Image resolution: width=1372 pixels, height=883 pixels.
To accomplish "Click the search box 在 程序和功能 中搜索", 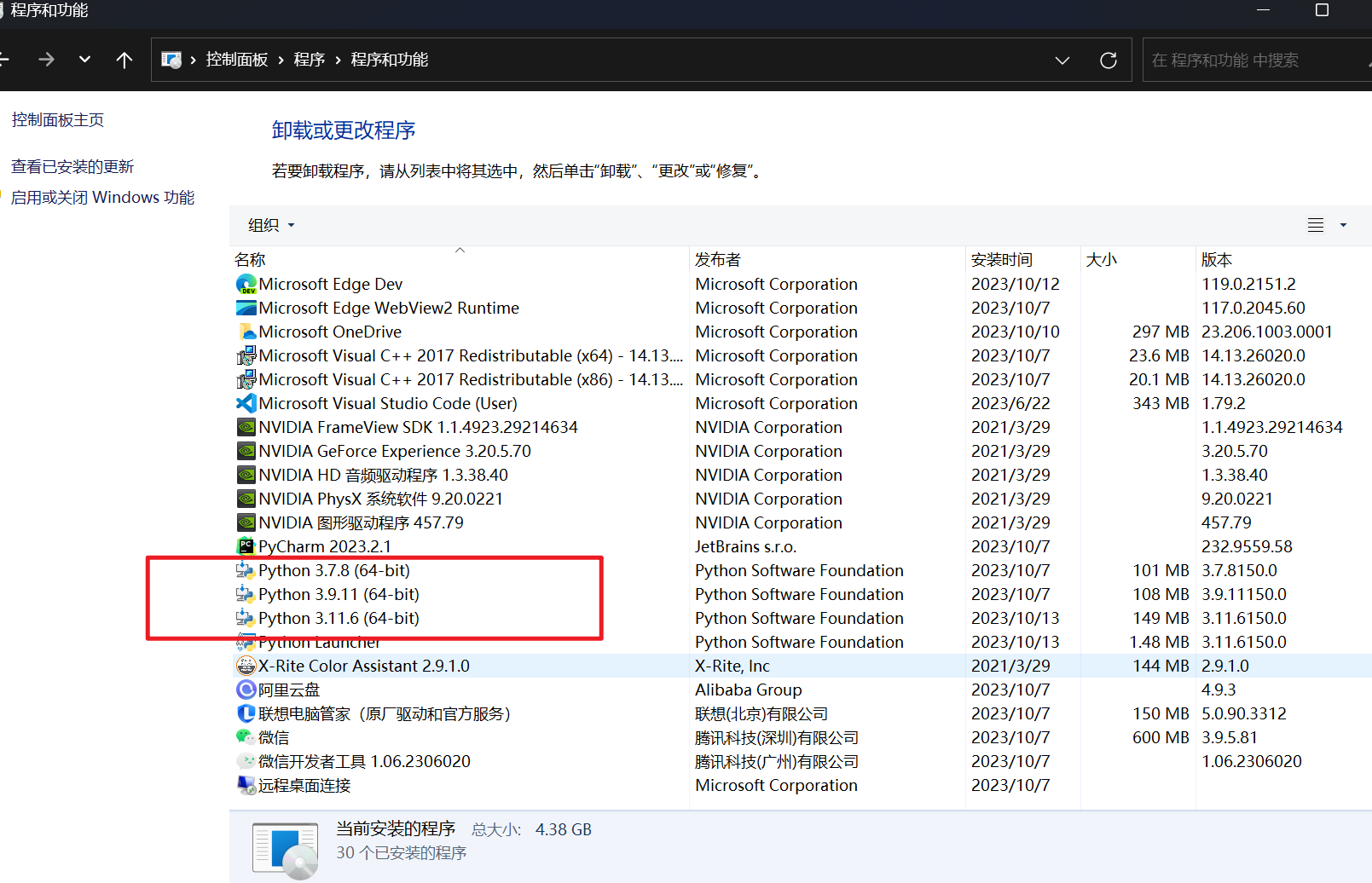I will coord(1256,61).
